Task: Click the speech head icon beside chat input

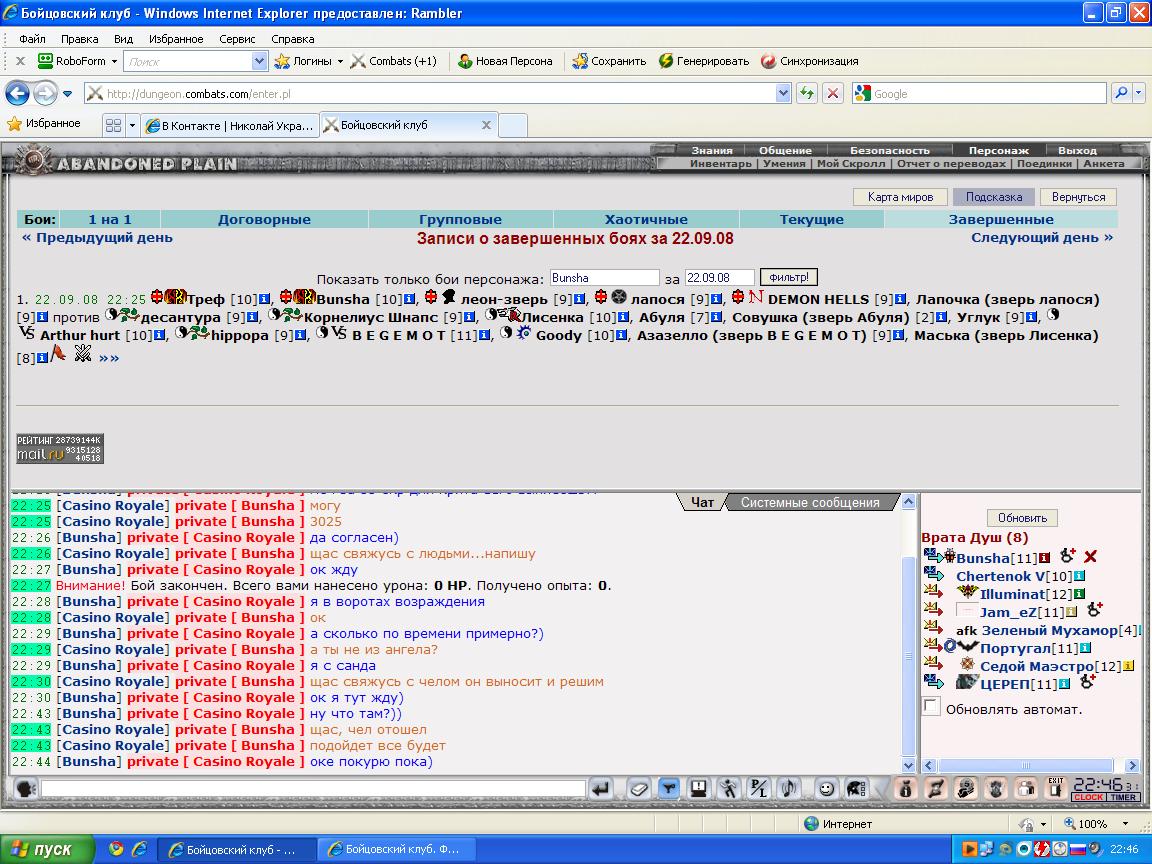Action: pos(25,789)
